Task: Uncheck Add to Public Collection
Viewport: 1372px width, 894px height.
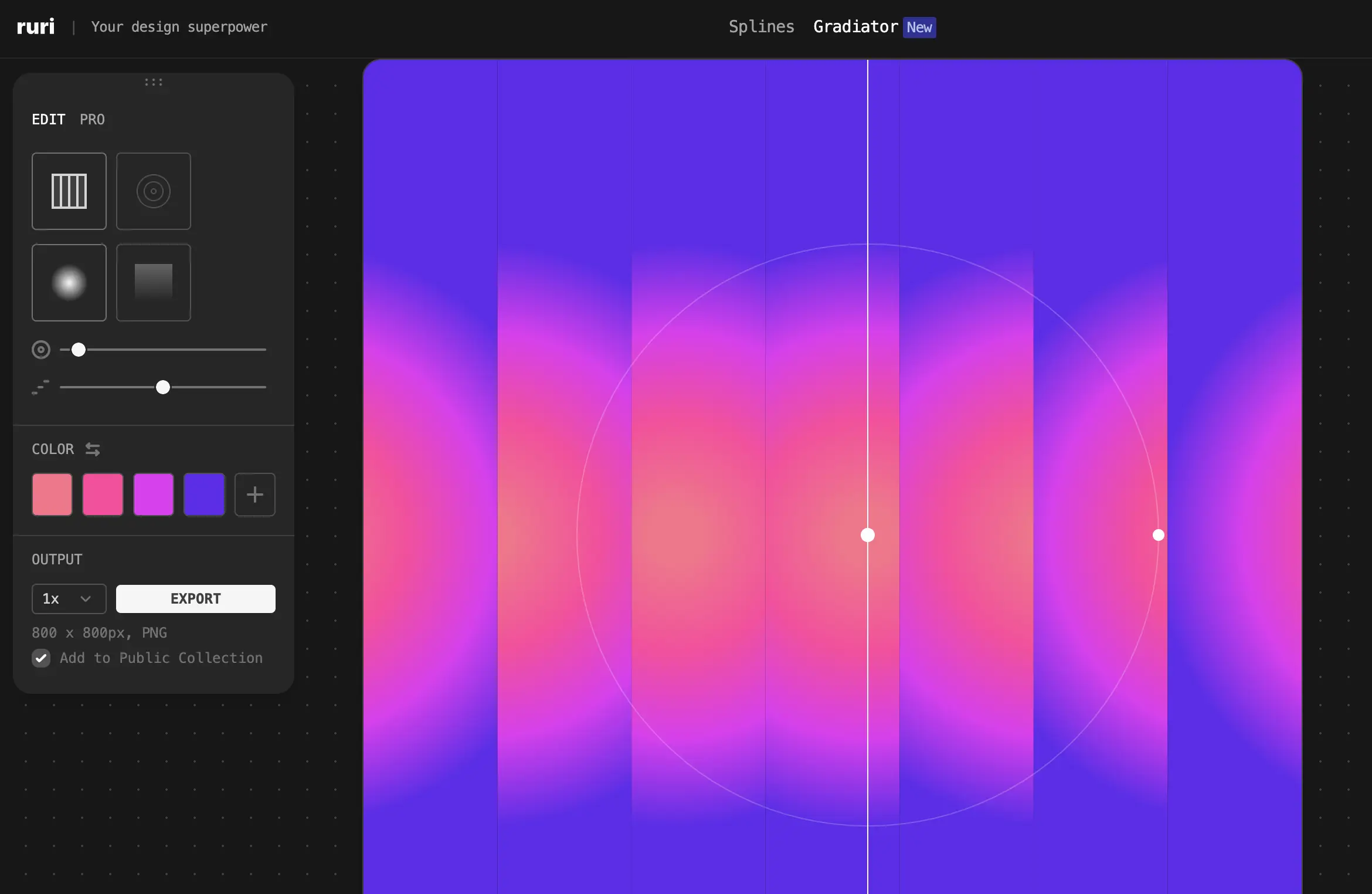Action: point(41,658)
